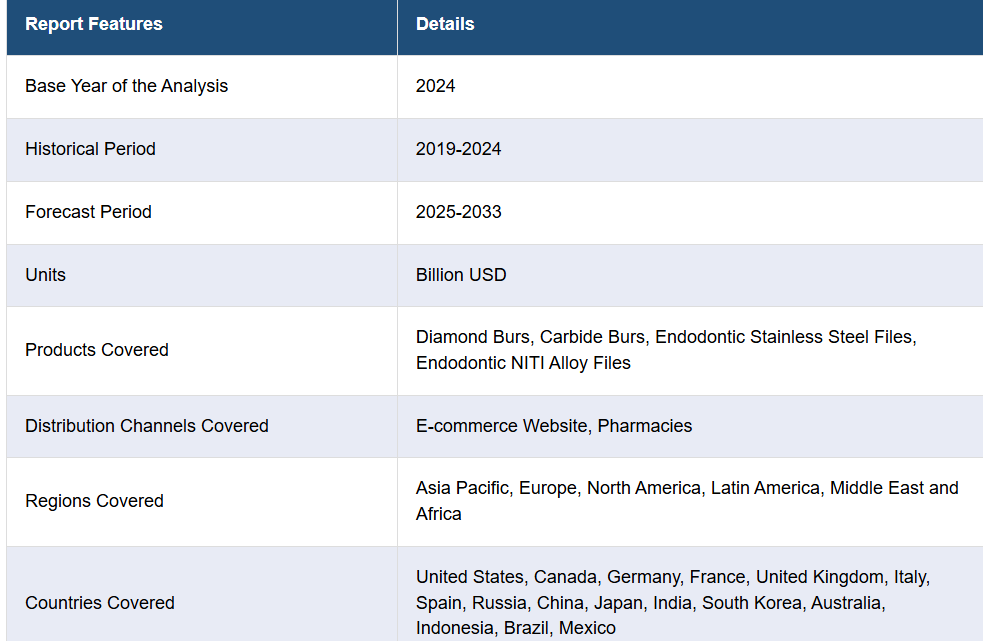The height and width of the screenshot is (641, 983).
Task: Select the Products Covered label
Action: pyautogui.click(x=97, y=349)
